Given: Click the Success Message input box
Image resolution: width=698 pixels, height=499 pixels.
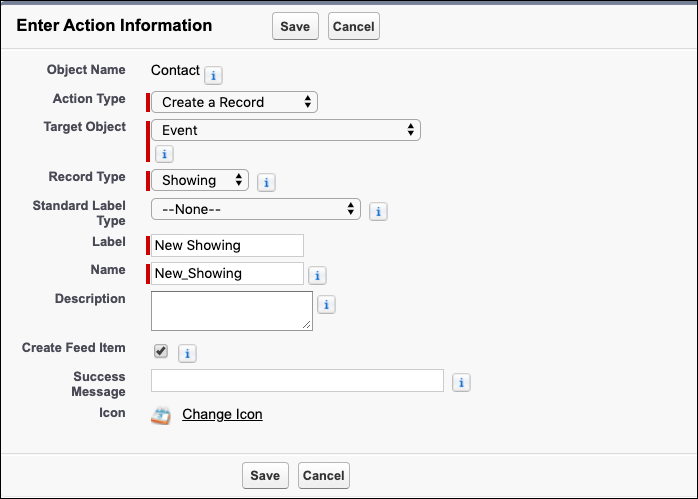Looking at the screenshot, I should tap(297, 381).
